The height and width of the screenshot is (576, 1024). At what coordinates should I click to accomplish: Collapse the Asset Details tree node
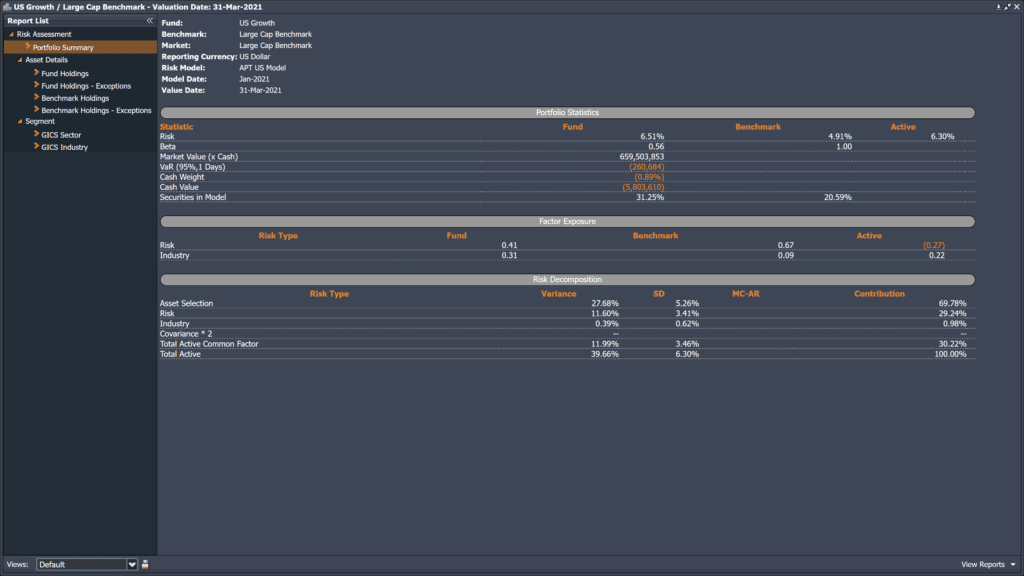[x=19, y=60]
